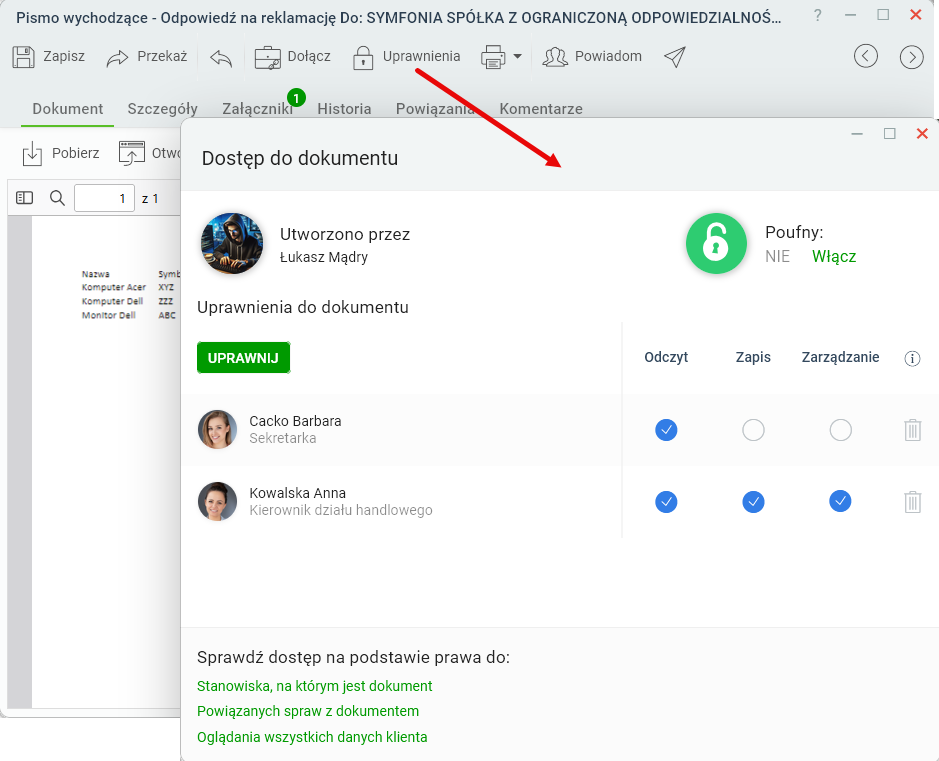
Task: Open 'Stanowiska, na którym jest dokument' link
Action: [314, 686]
